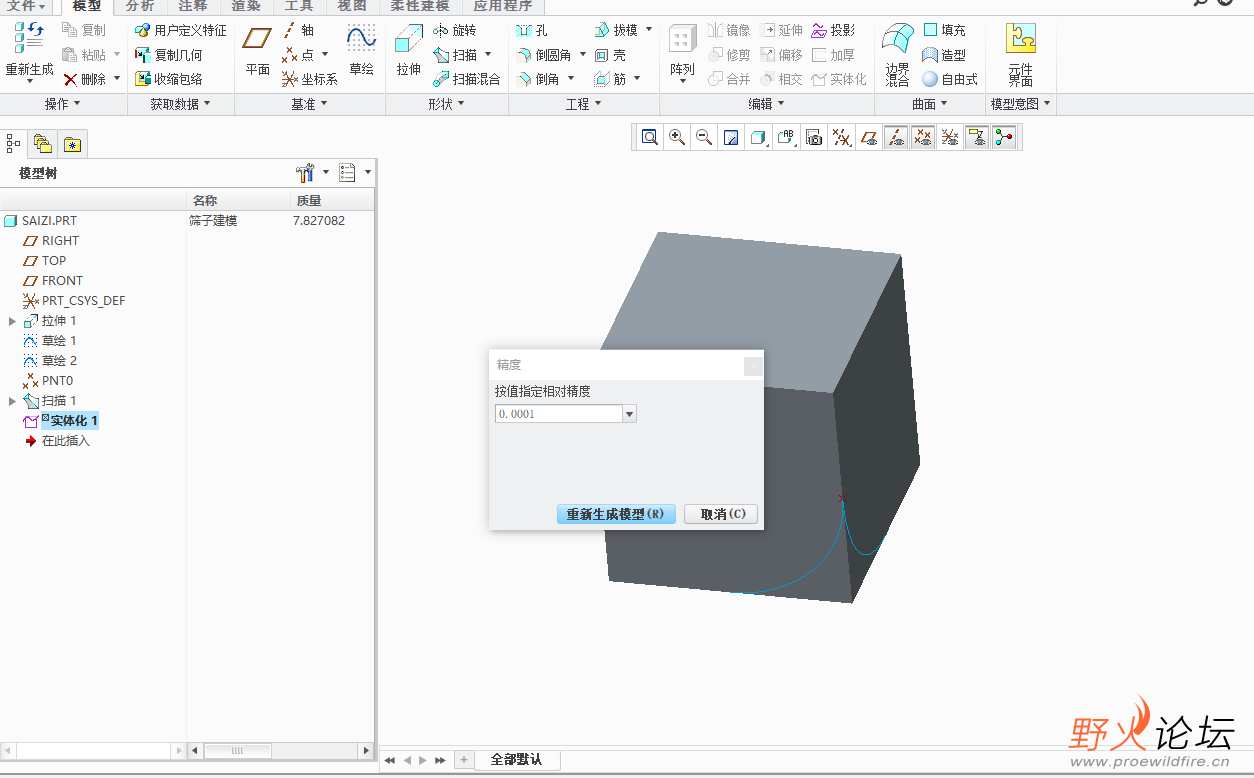Click the camera saved-views icon
The height and width of the screenshot is (778, 1254).
pyautogui.click(x=814, y=138)
